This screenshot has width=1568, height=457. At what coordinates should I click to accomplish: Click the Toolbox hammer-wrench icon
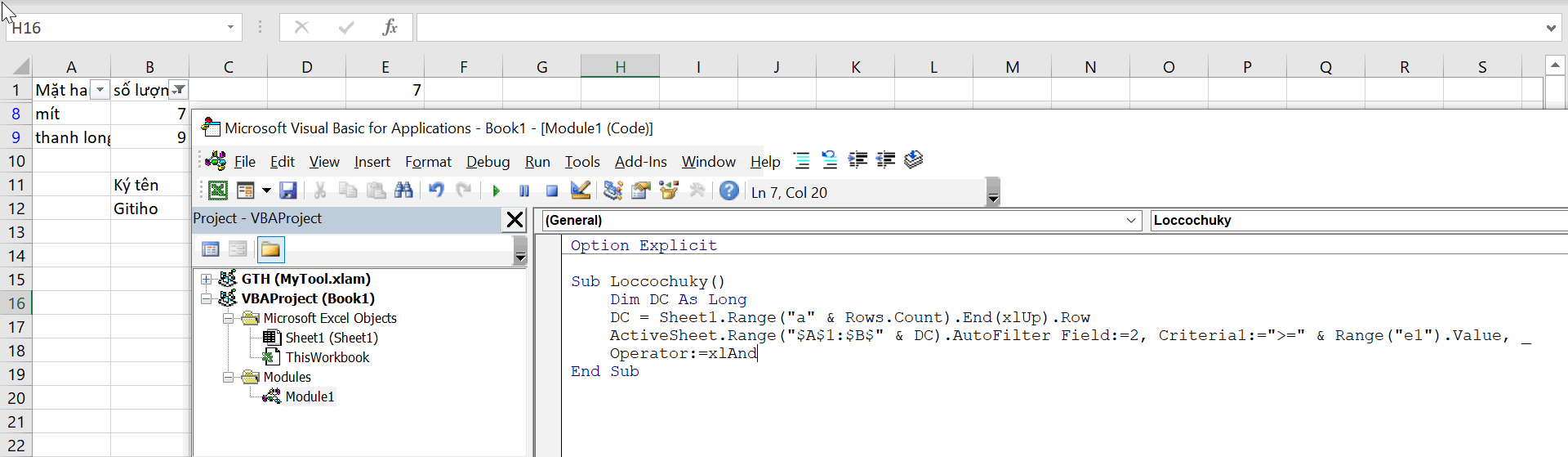coord(697,191)
